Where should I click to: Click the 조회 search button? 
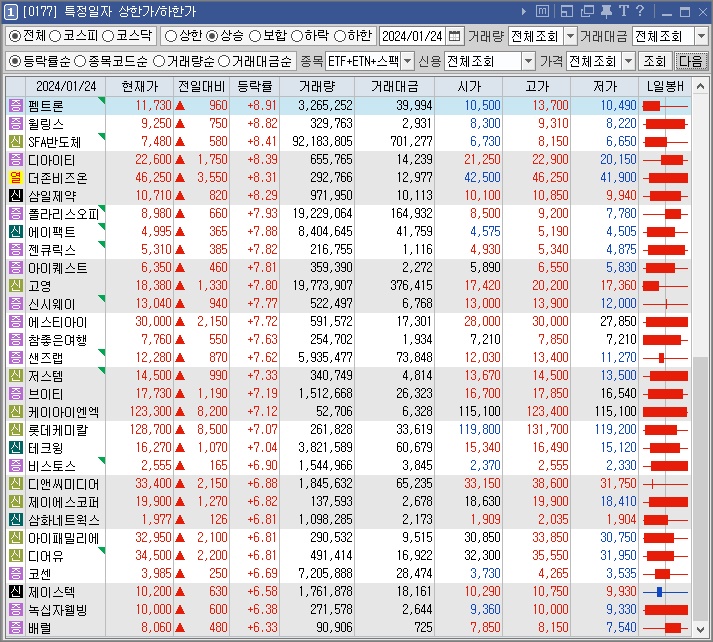[654, 61]
